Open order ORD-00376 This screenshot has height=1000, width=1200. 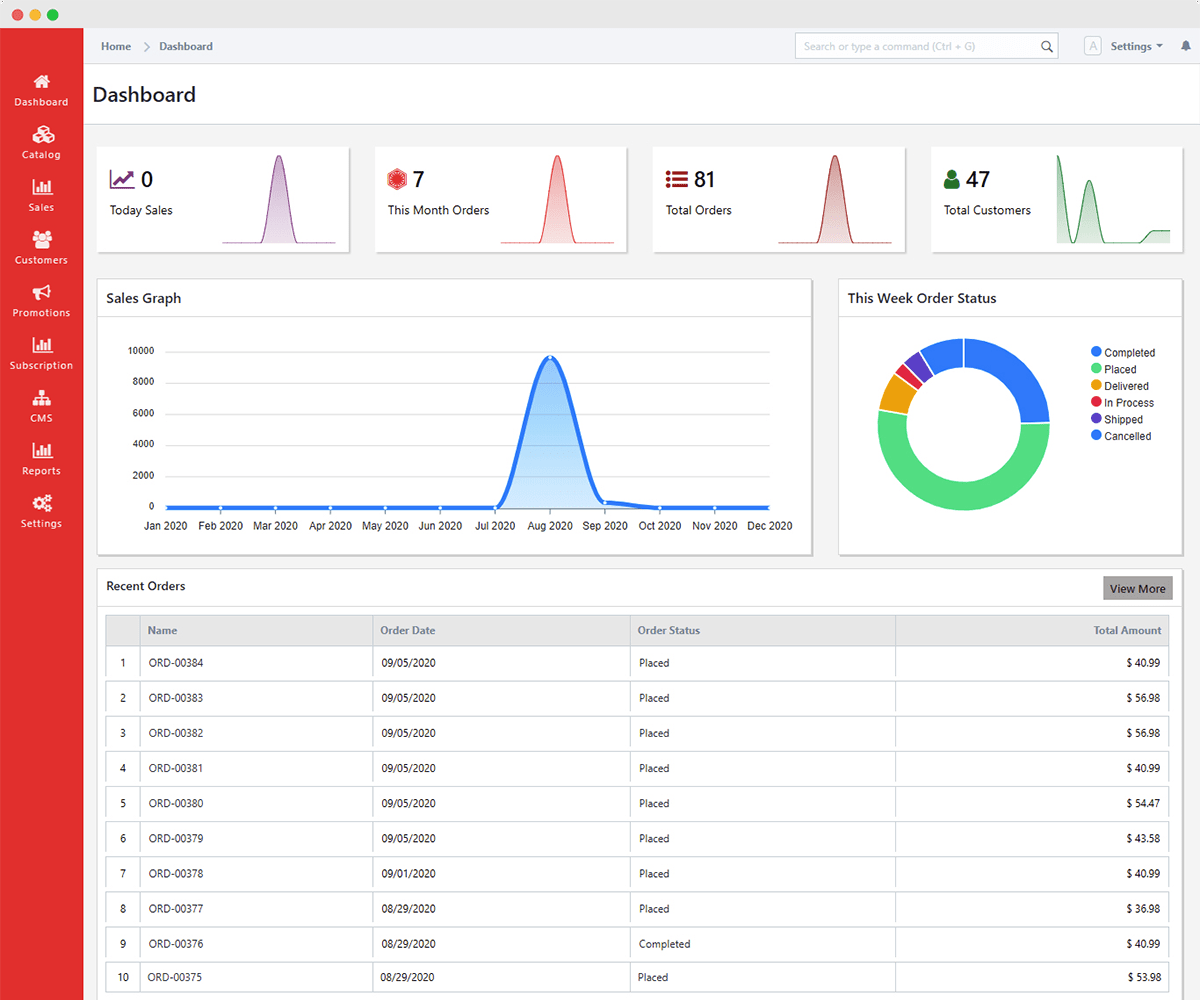[176, 944]
